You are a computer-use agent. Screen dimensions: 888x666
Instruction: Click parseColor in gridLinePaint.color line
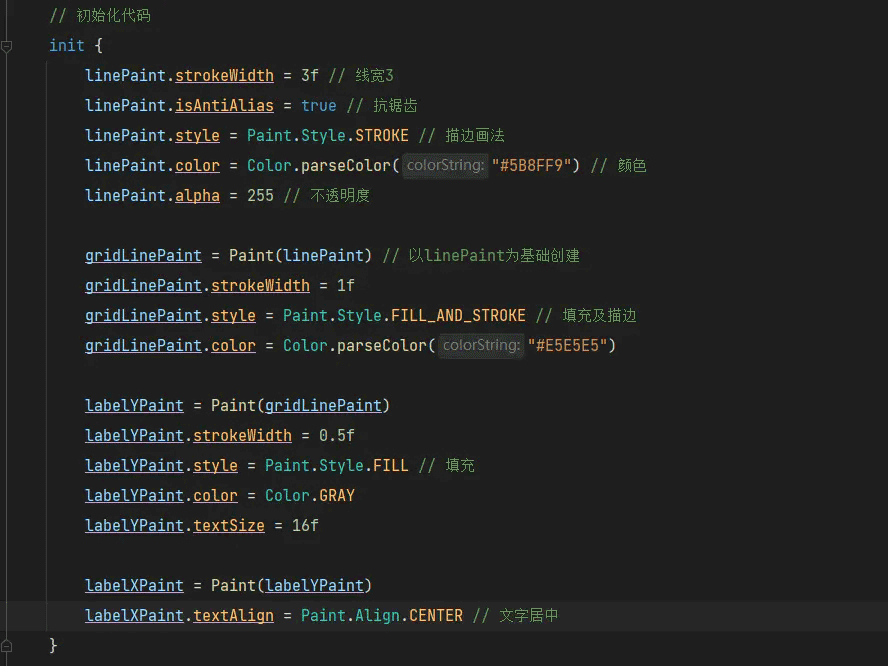pos(382,345)
